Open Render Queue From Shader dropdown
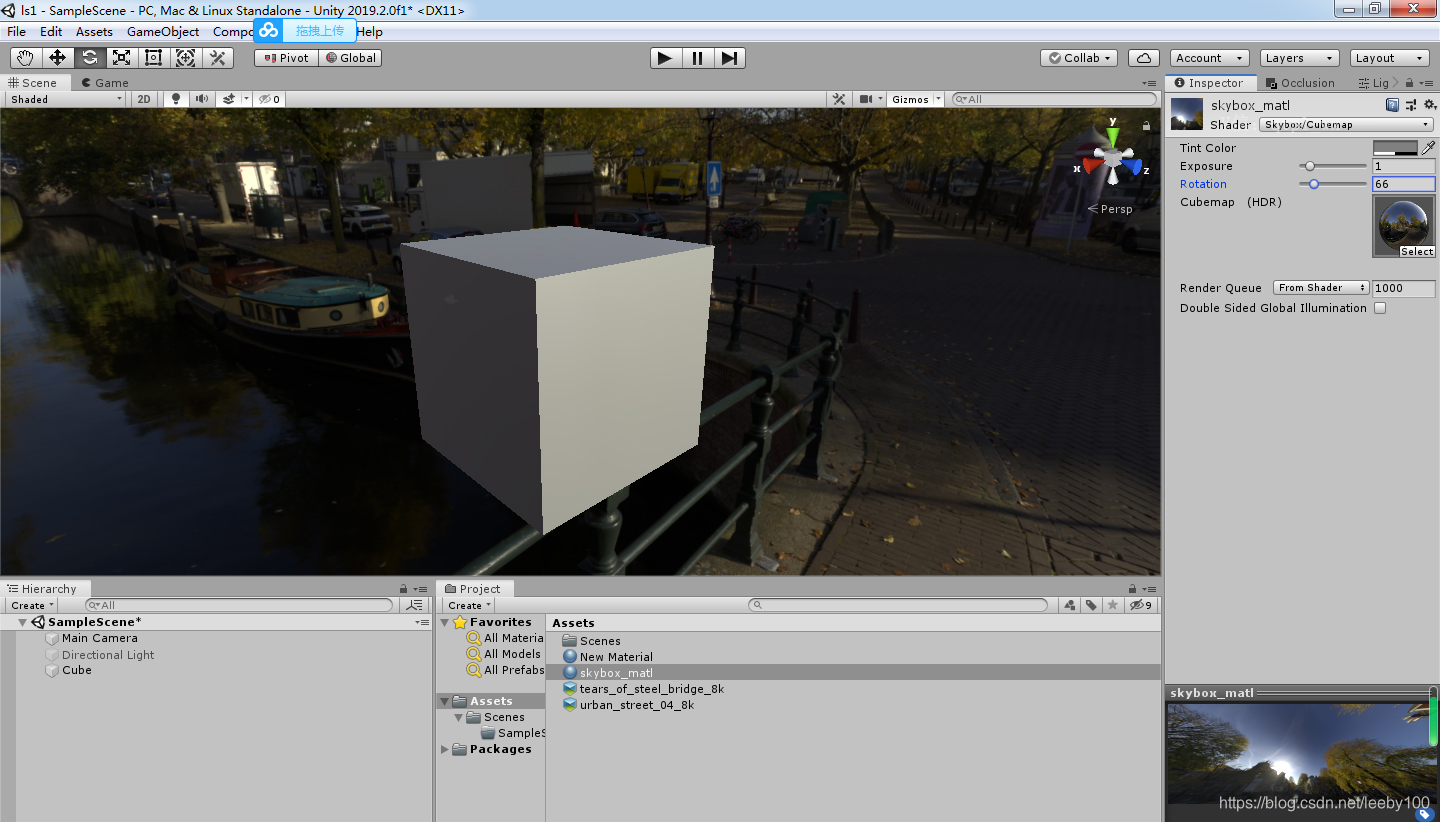The image size is (1440, 822). tap(1322, 288)
